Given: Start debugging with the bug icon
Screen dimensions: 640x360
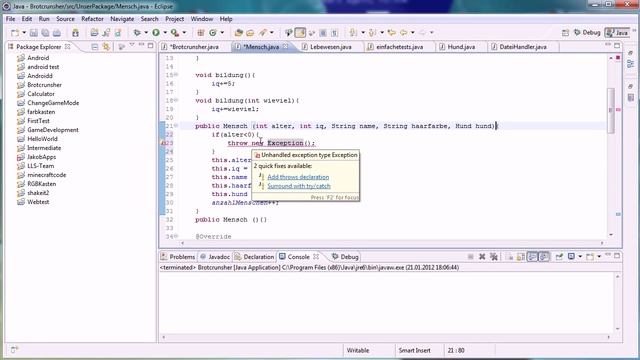Looking at the screenshot, I should [x=137, y=33].
